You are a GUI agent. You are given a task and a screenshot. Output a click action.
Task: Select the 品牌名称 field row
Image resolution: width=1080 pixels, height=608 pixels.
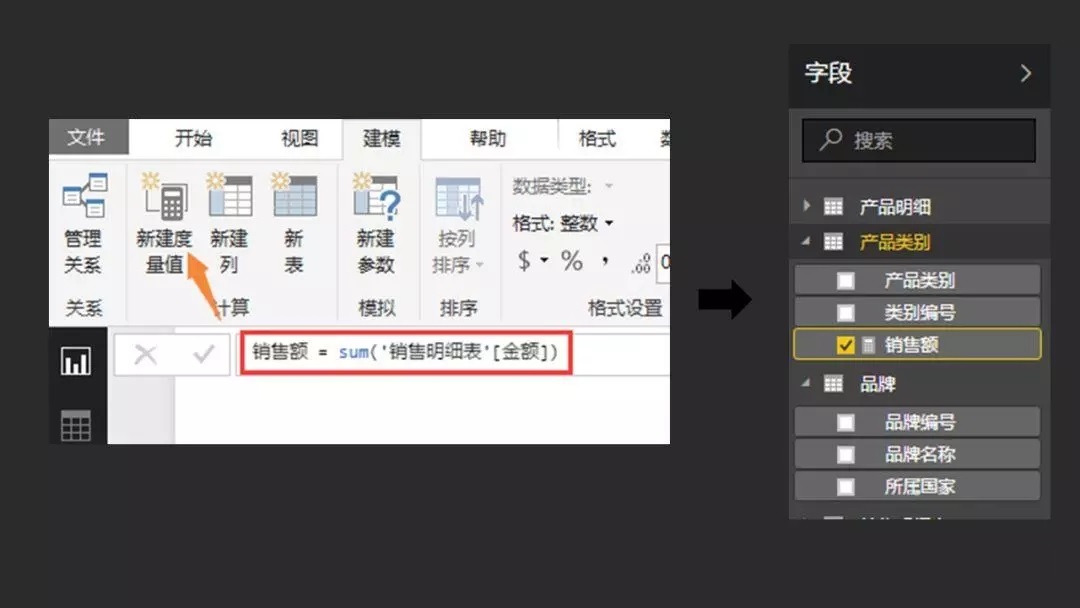click(x=917, y=454)
